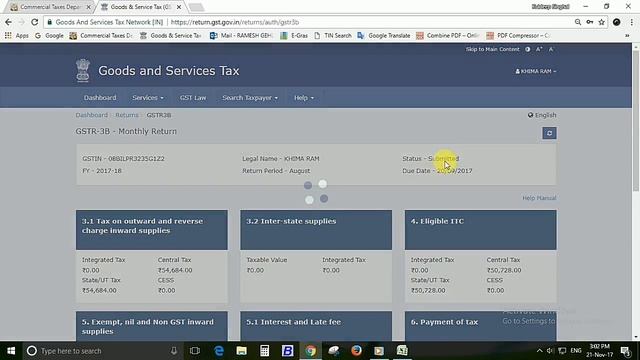Open Firefox from the taskbar

[356, 351]
